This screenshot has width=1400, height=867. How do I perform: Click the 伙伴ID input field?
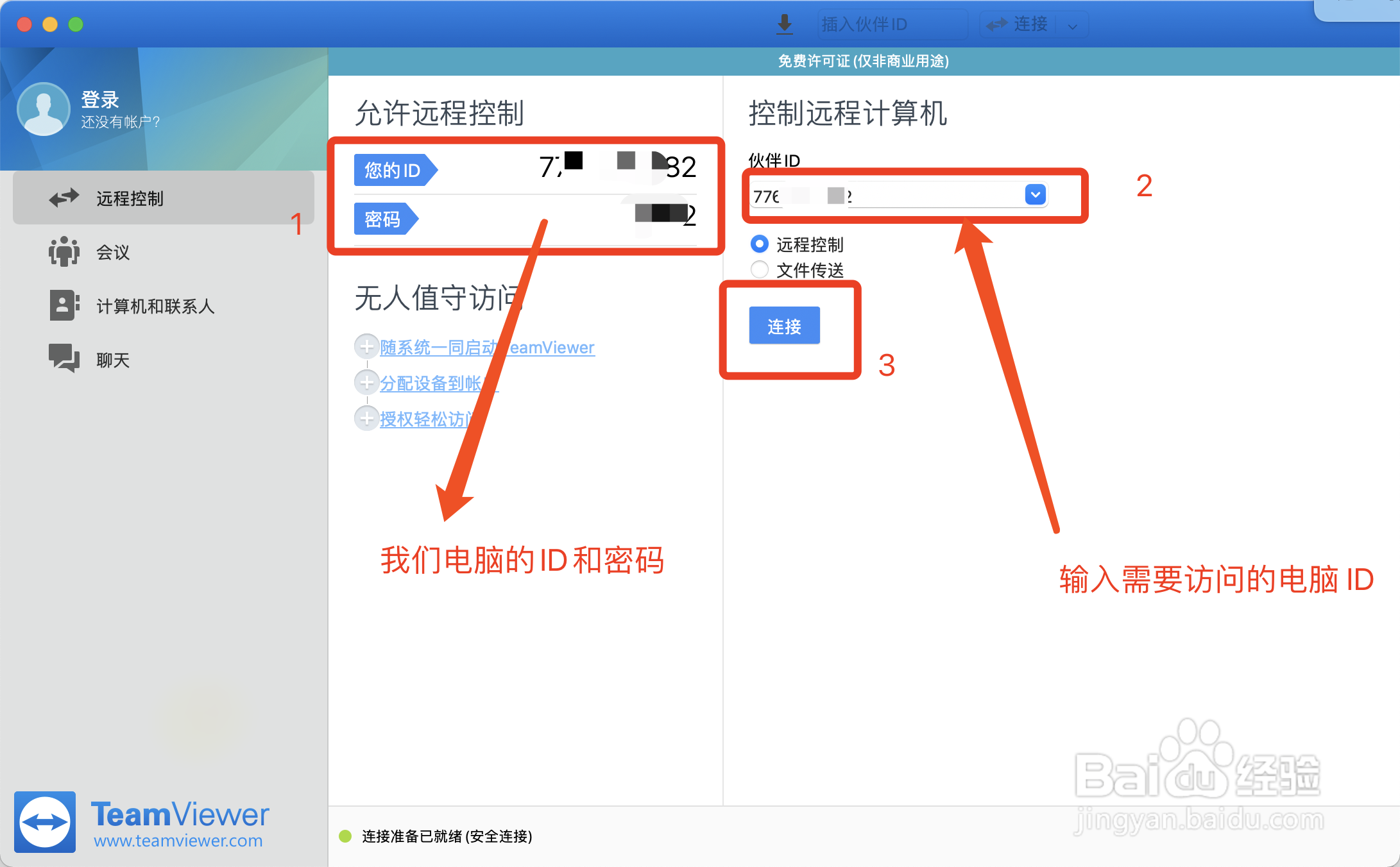[898, 196]
